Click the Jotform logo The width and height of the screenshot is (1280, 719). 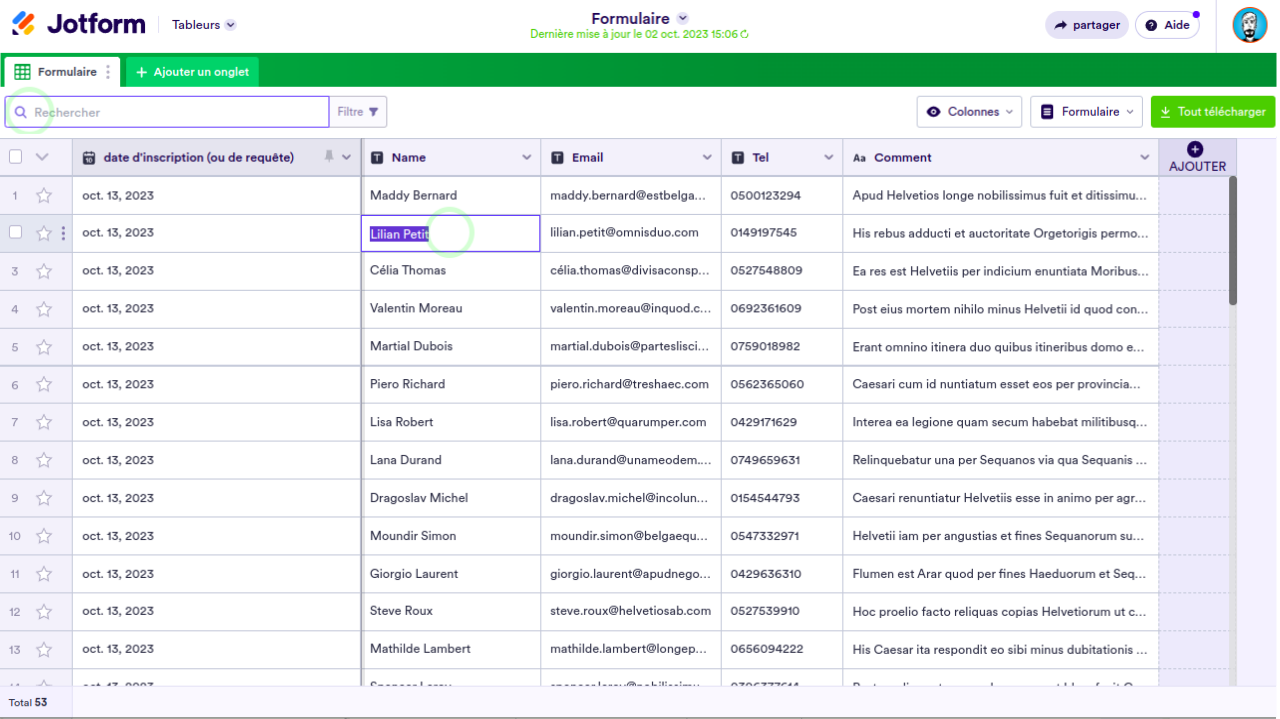[x=78, y=24]
